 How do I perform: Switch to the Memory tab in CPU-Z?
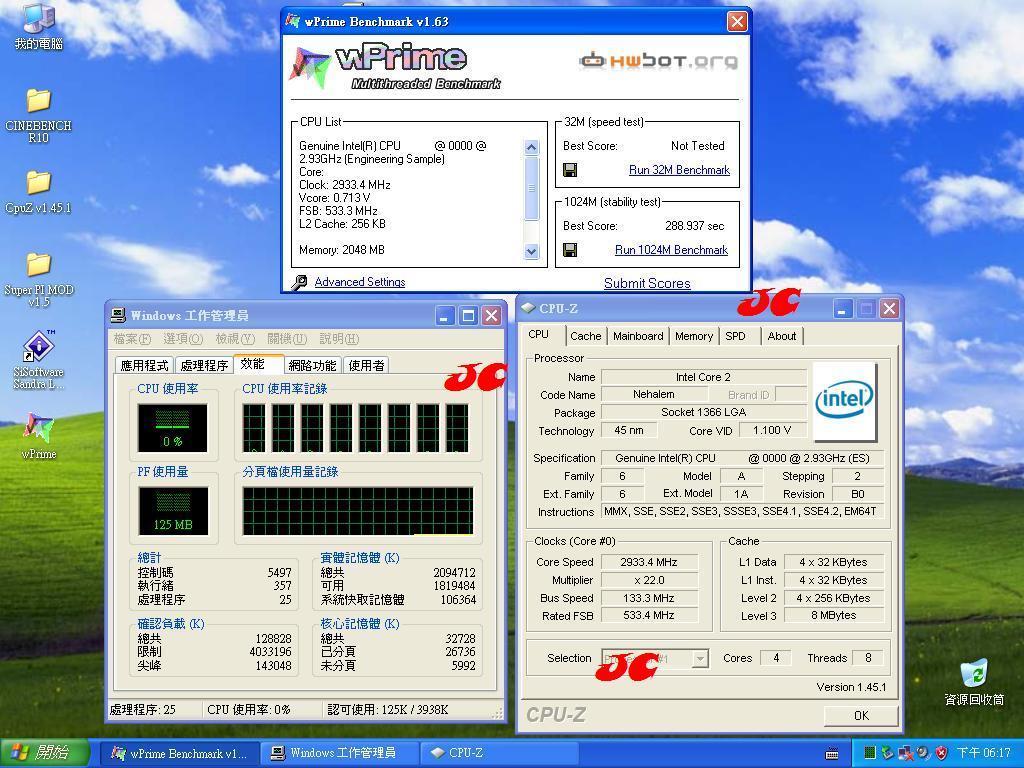(694, 336)
